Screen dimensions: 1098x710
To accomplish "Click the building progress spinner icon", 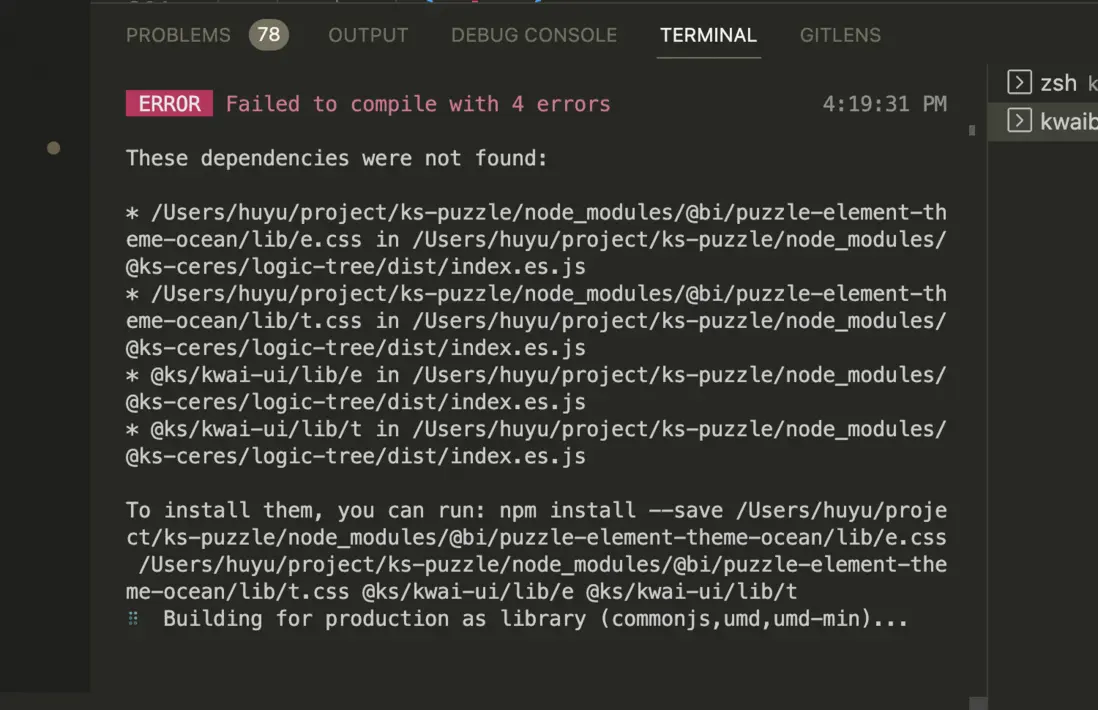I will 133,619.
